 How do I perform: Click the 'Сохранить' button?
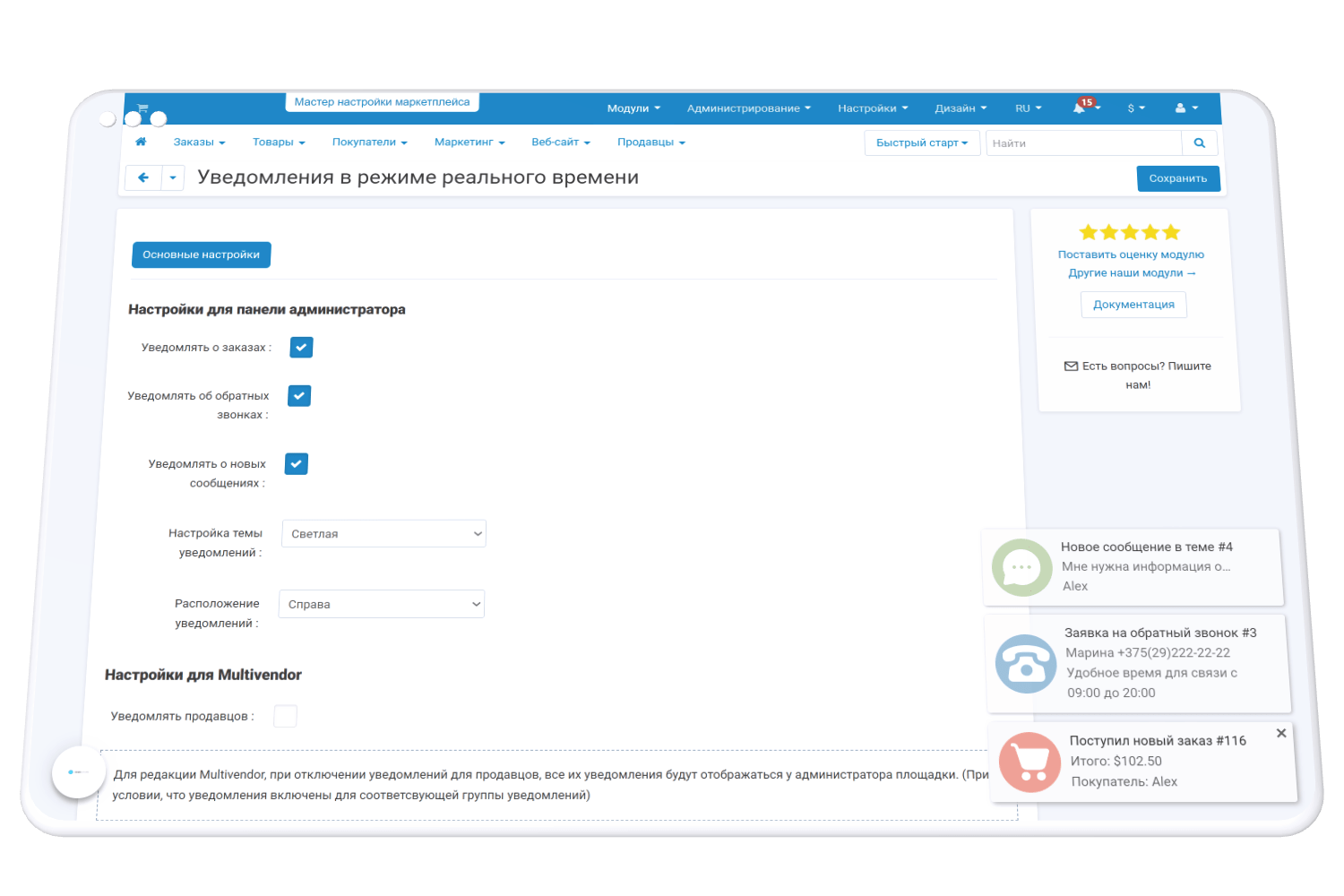tap(1178, 178)
